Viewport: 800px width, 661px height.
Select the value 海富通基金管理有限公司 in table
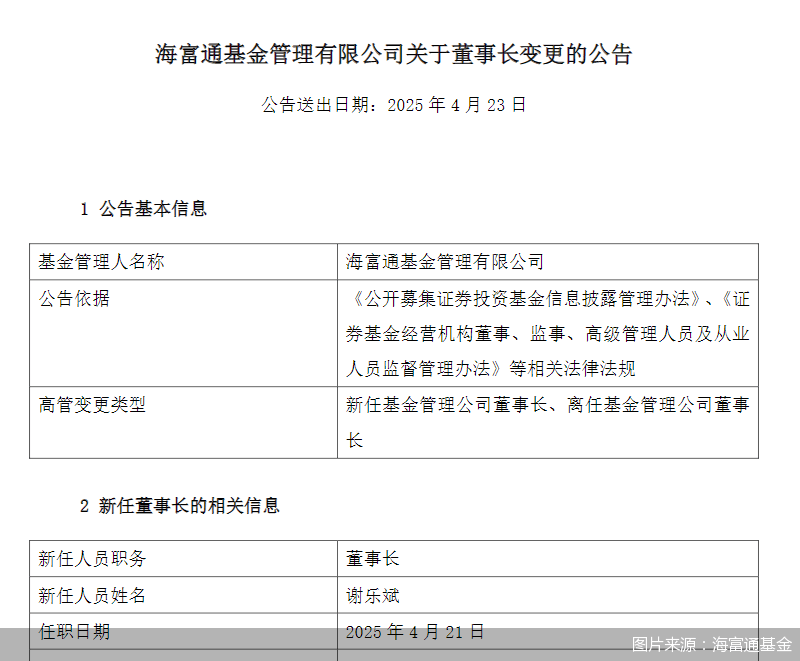[445, 262]
